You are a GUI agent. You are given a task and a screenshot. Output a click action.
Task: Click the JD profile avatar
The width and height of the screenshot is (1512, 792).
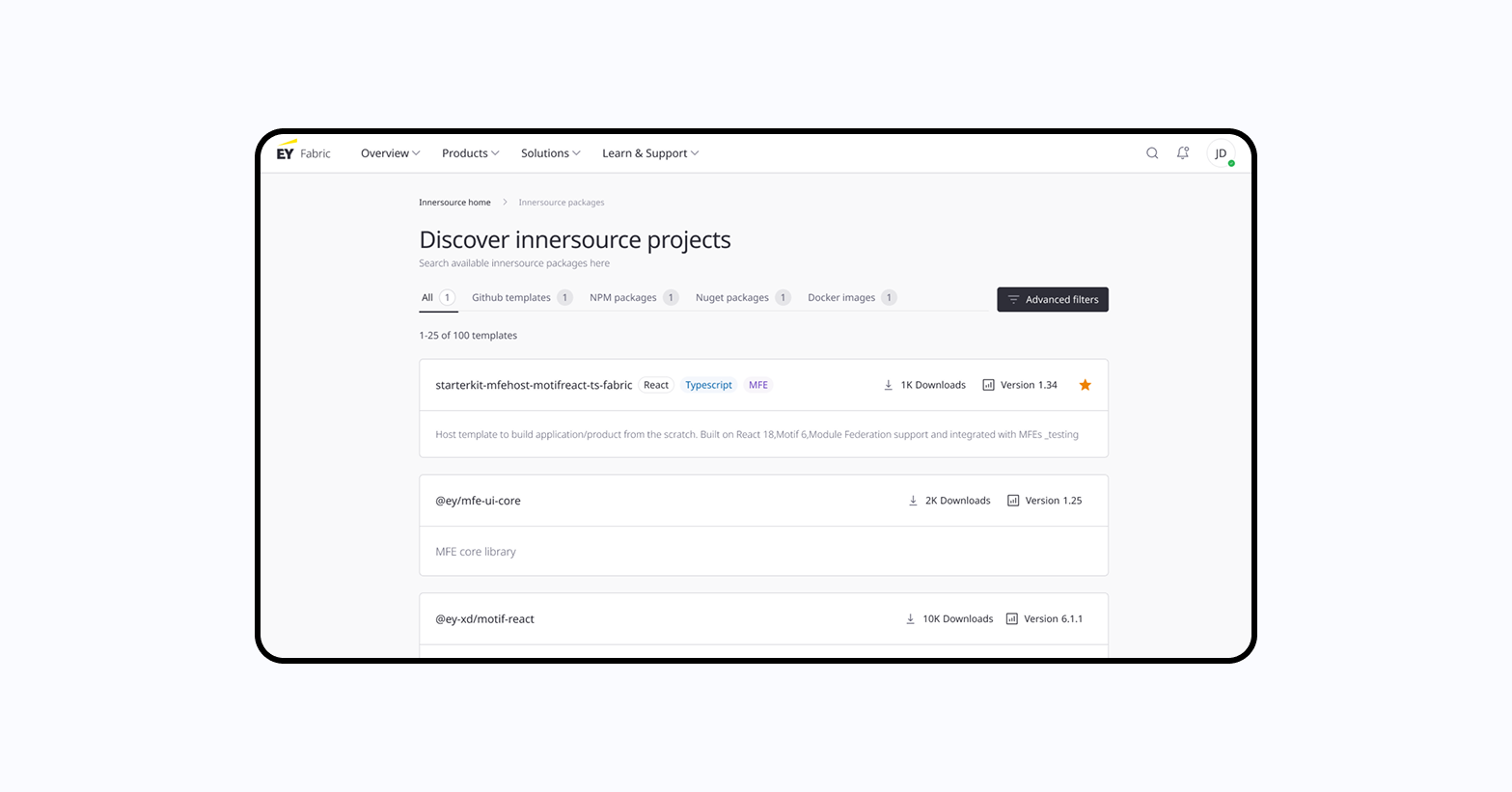[1220, 152]
